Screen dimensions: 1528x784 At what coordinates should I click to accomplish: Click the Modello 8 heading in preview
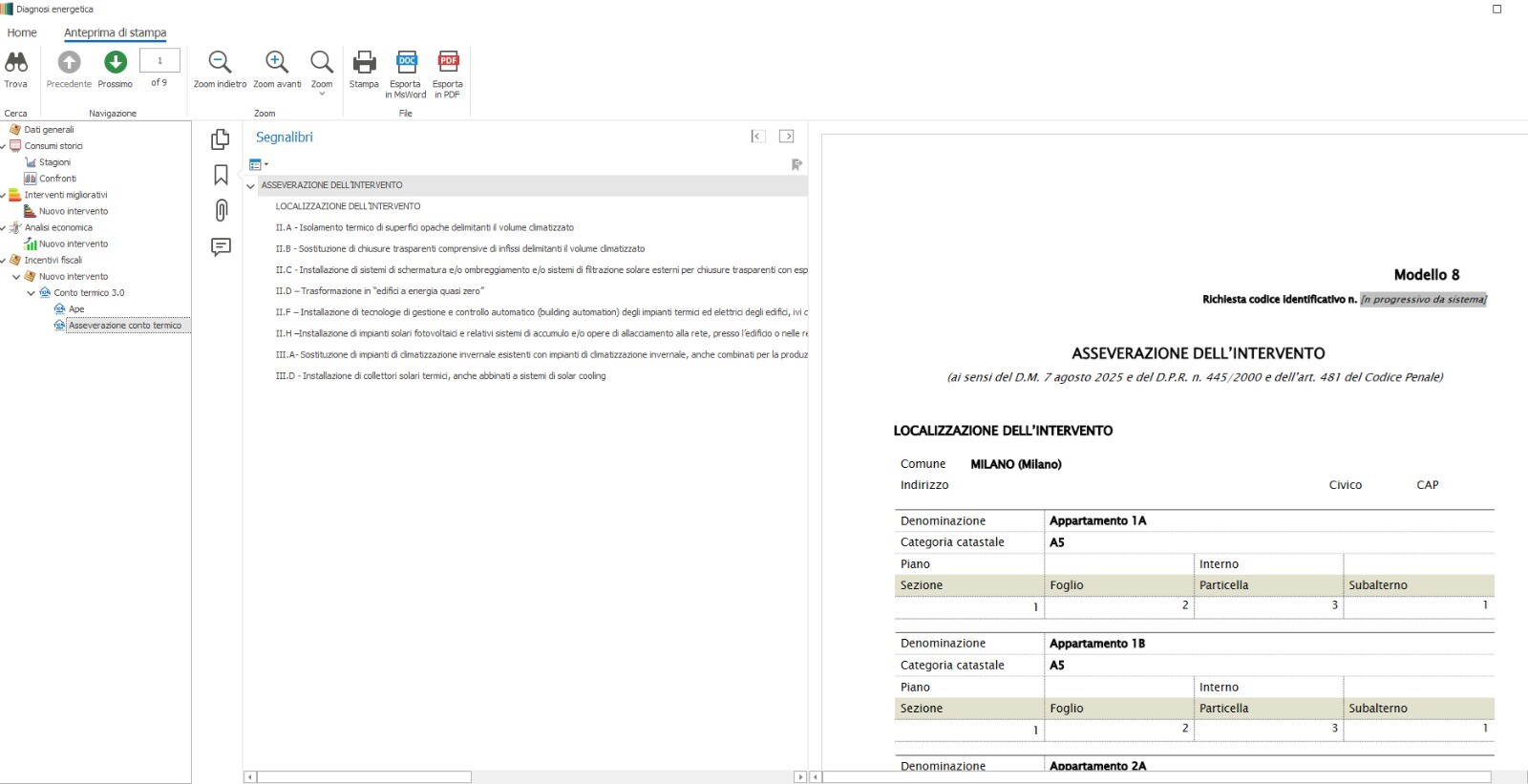click(1427, 275)
